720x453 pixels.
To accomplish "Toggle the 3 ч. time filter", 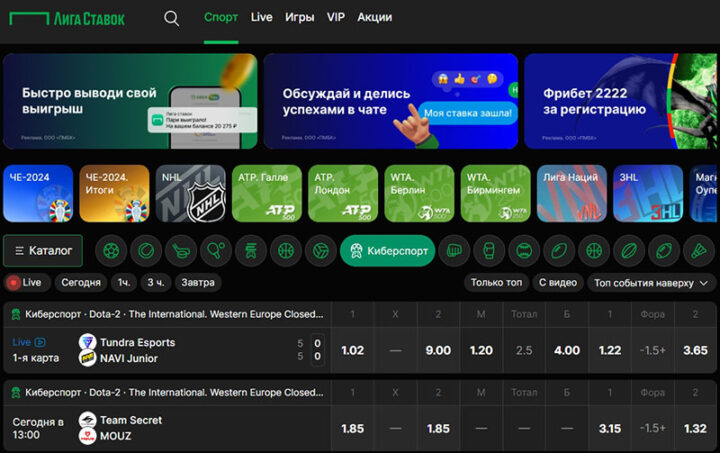I will click(156, 283).
